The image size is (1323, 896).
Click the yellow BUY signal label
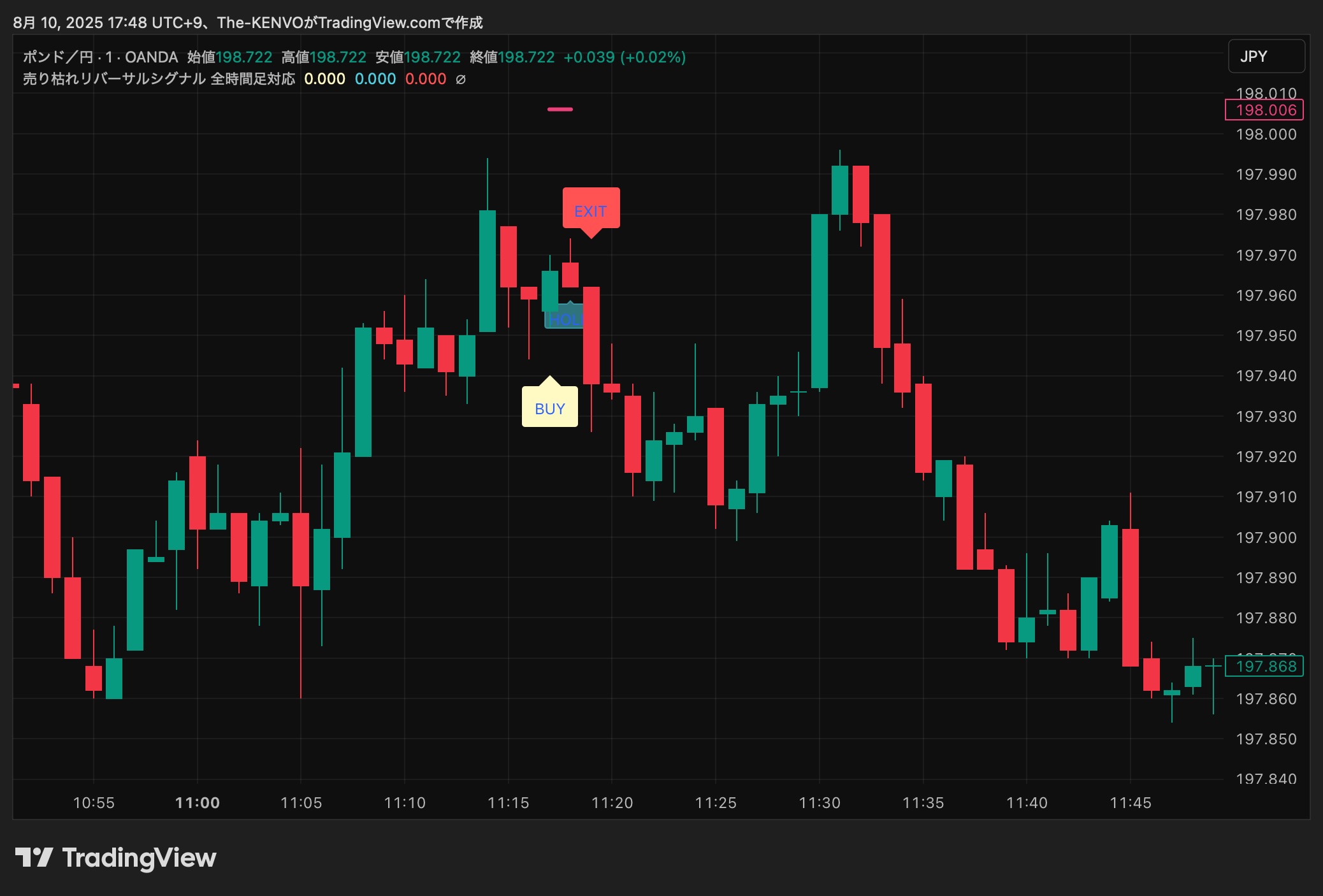click(549, 408)
